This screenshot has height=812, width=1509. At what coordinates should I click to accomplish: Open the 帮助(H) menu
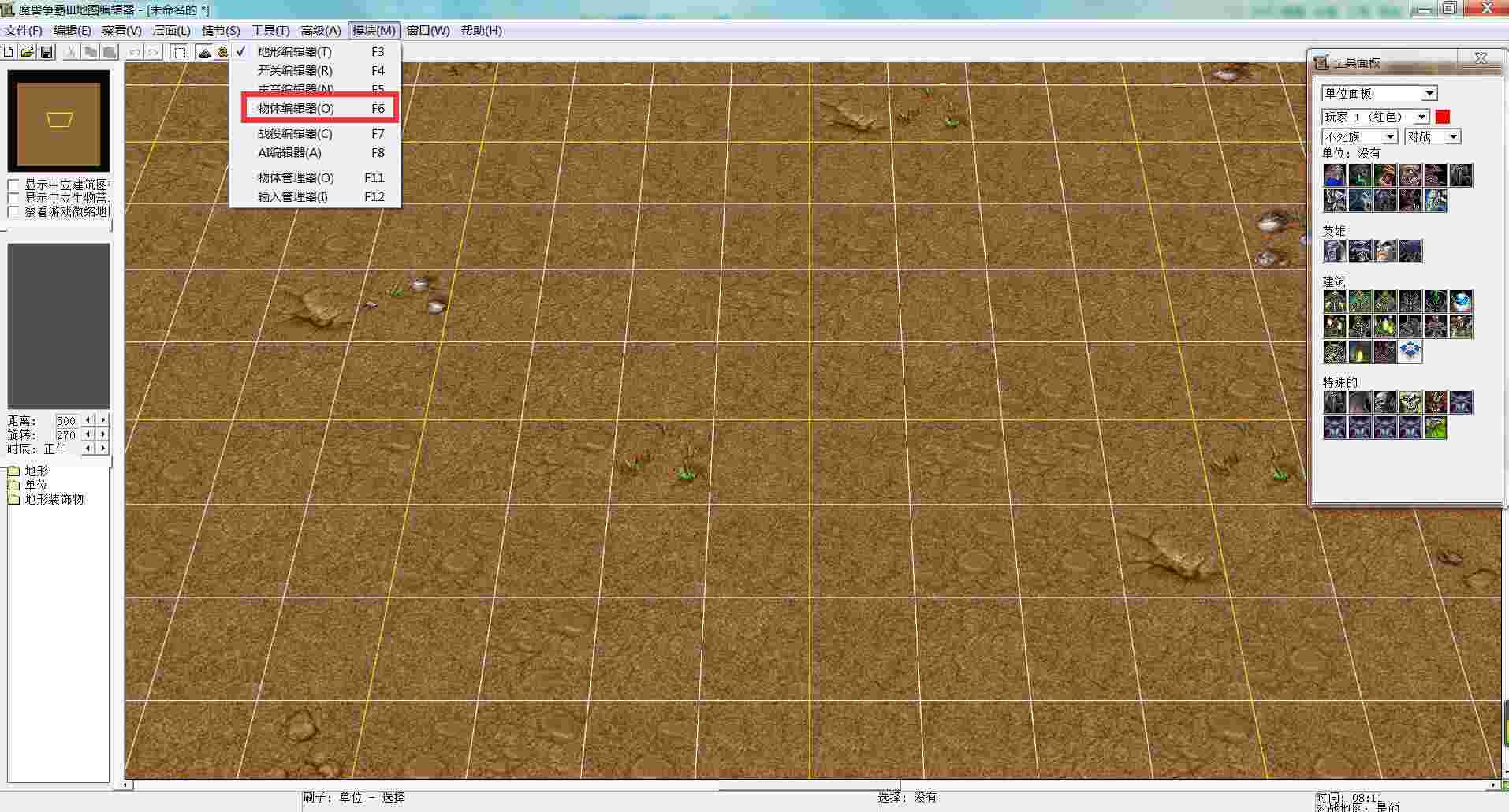point(482,31)
